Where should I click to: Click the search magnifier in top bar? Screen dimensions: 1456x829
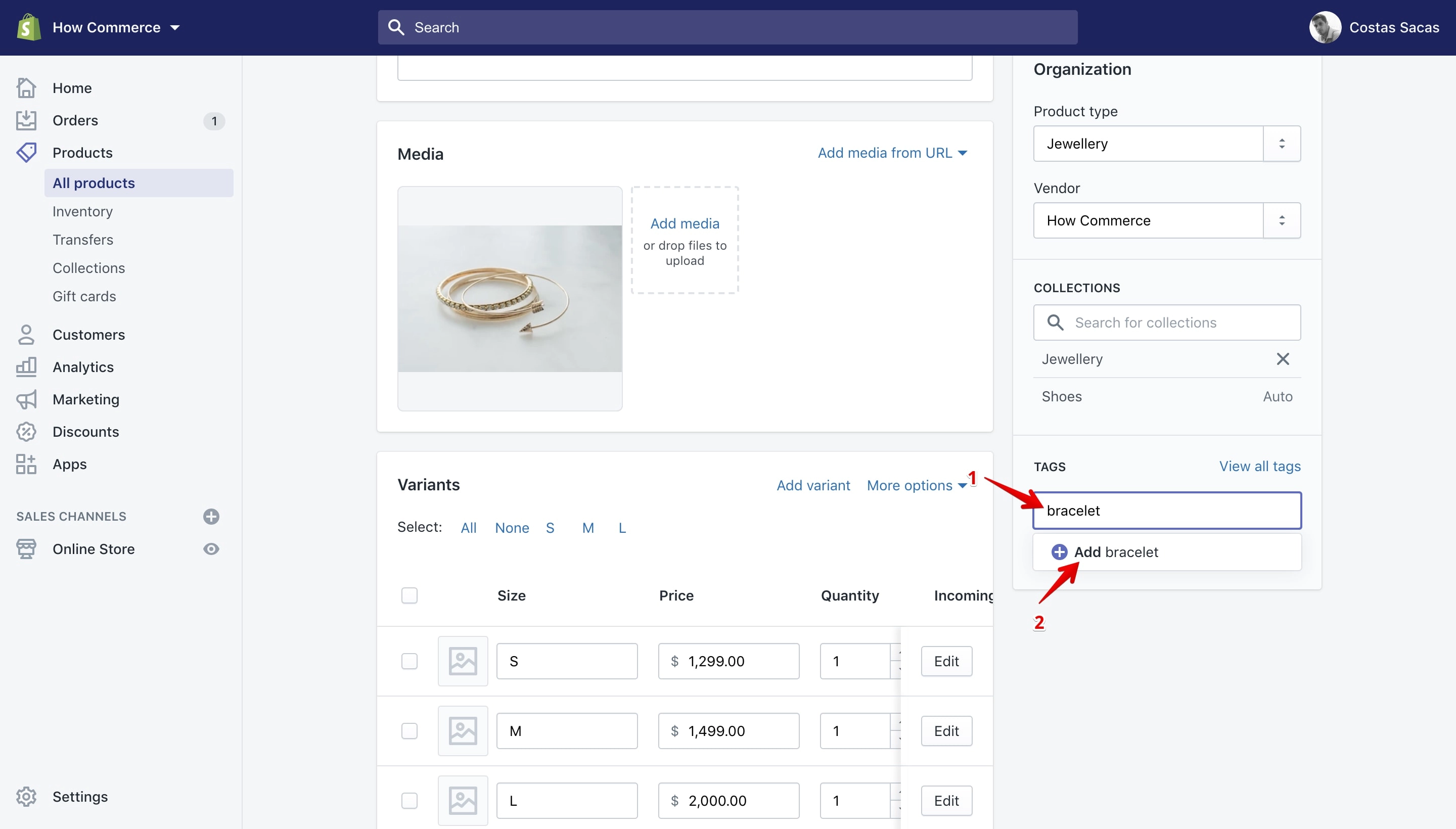(x=396, y=27)
